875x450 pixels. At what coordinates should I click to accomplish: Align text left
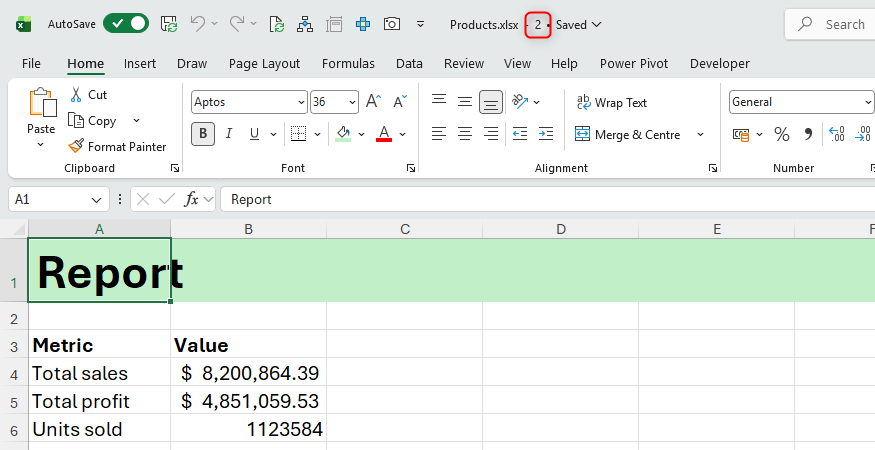coord(439,134)
